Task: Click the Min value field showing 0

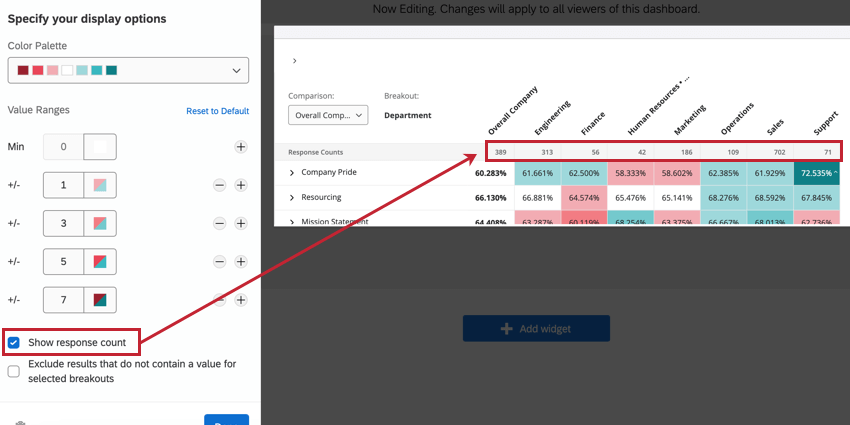Action: (x=63, y=147)
